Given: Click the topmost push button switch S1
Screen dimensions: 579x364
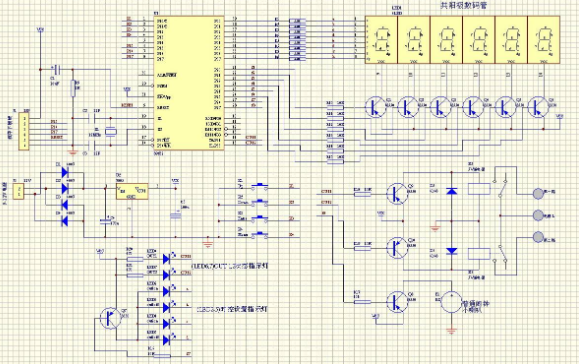Looking at the screenshot, I should 260,186.
